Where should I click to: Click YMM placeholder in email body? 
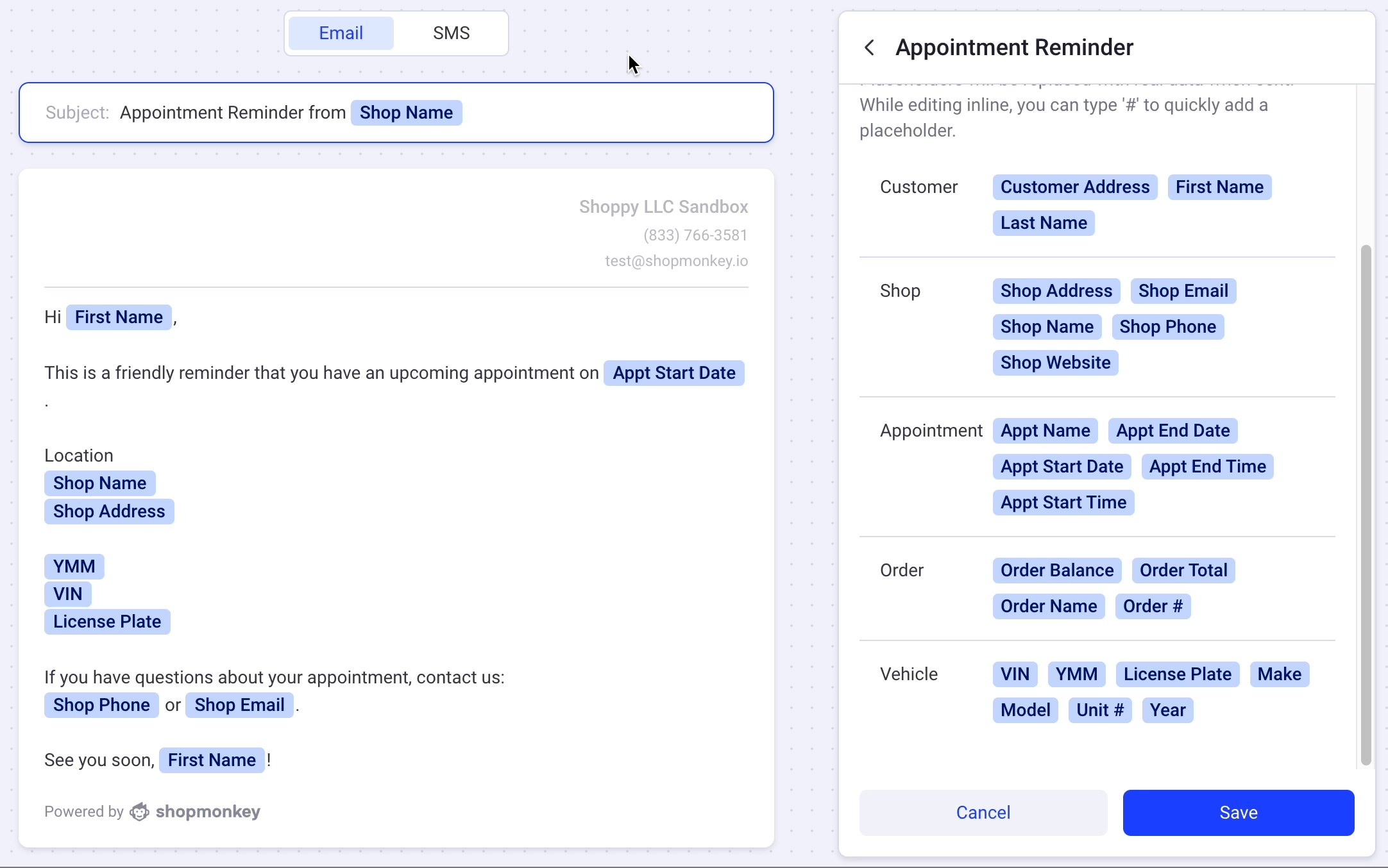pos(74,567)
